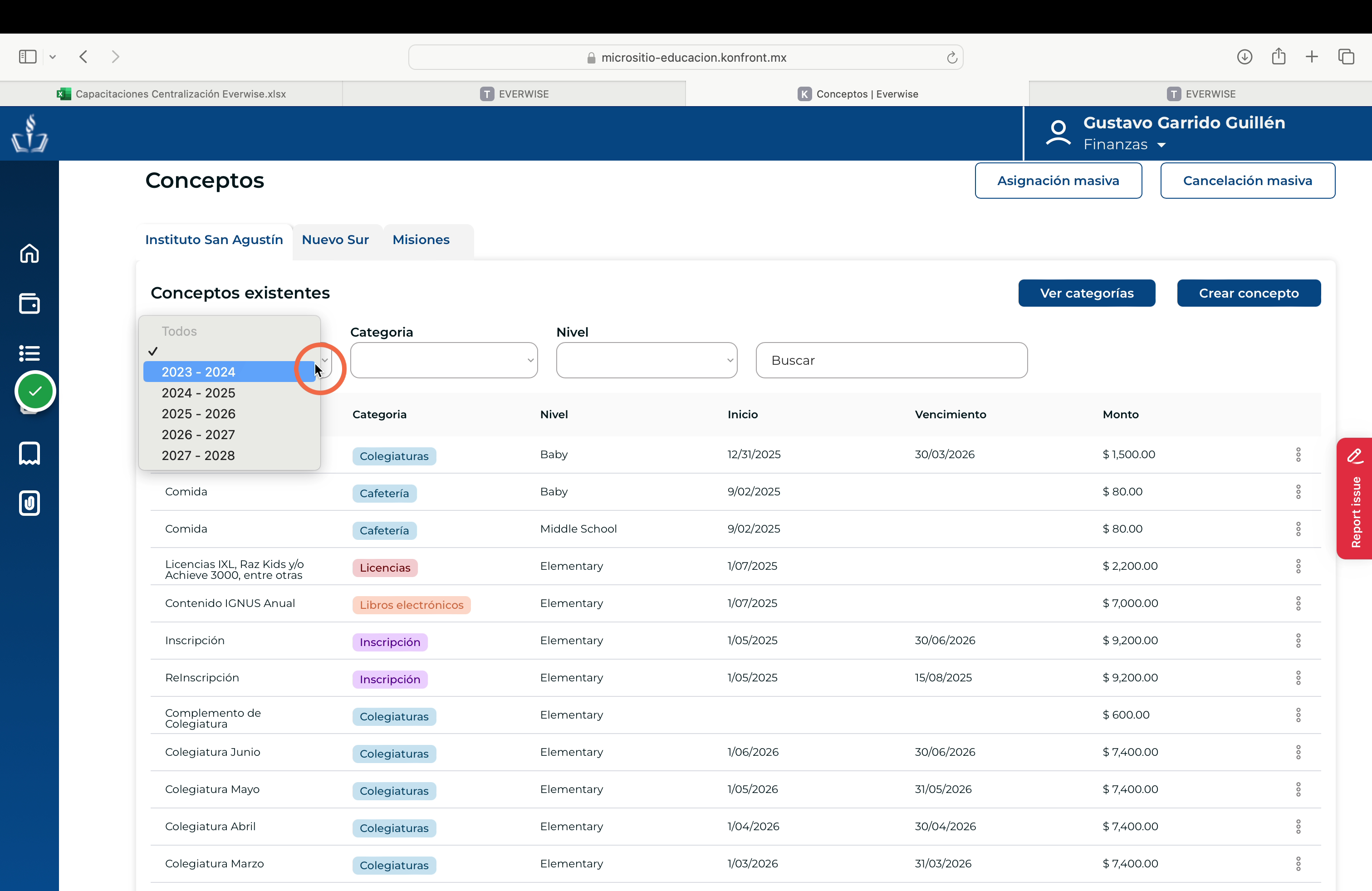Viewport: 1372px width, 891px height.
Task: Click the school logo in header
Action: coord(29,133)
